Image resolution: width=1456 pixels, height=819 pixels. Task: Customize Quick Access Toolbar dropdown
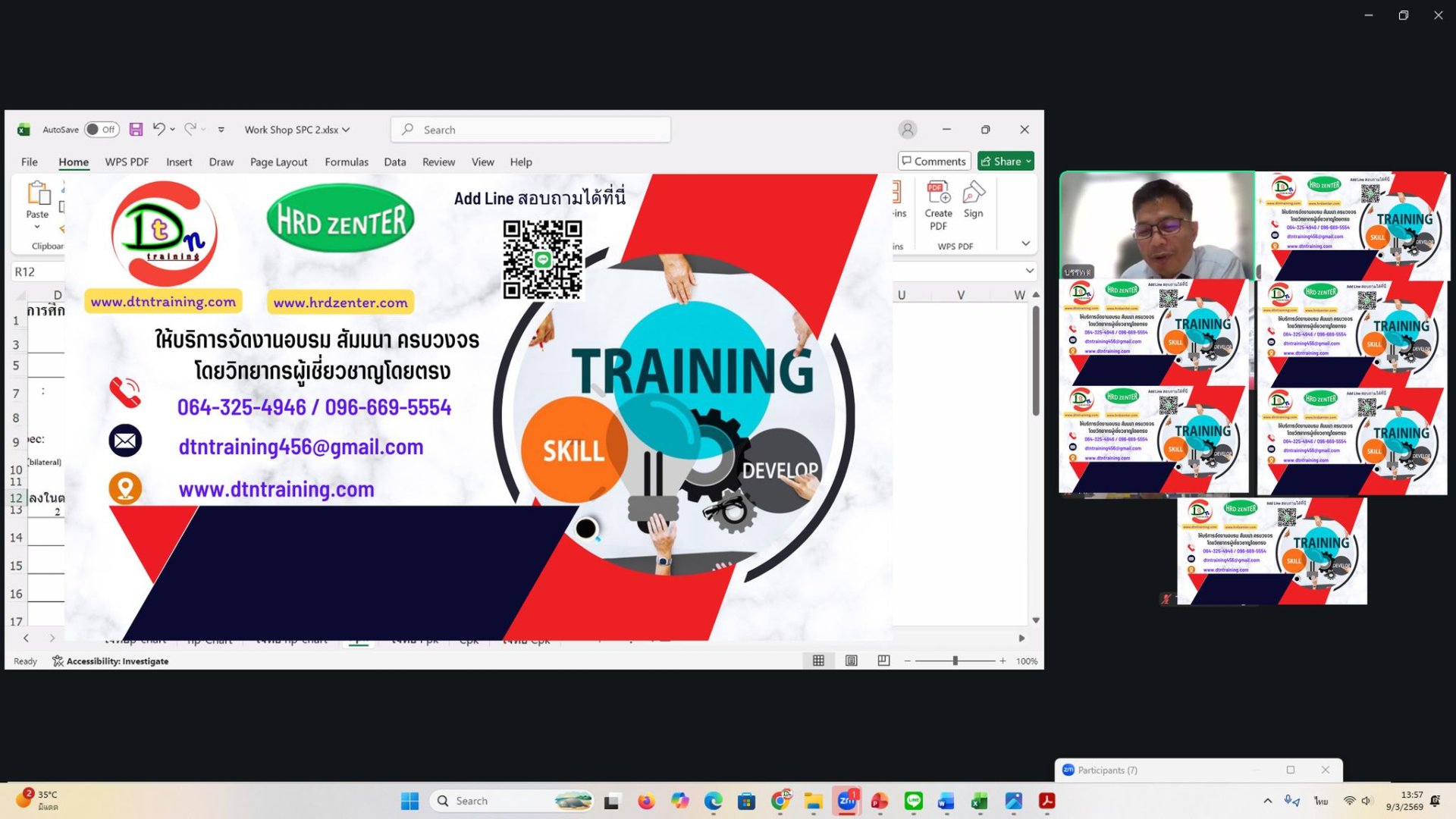[221, 130]
